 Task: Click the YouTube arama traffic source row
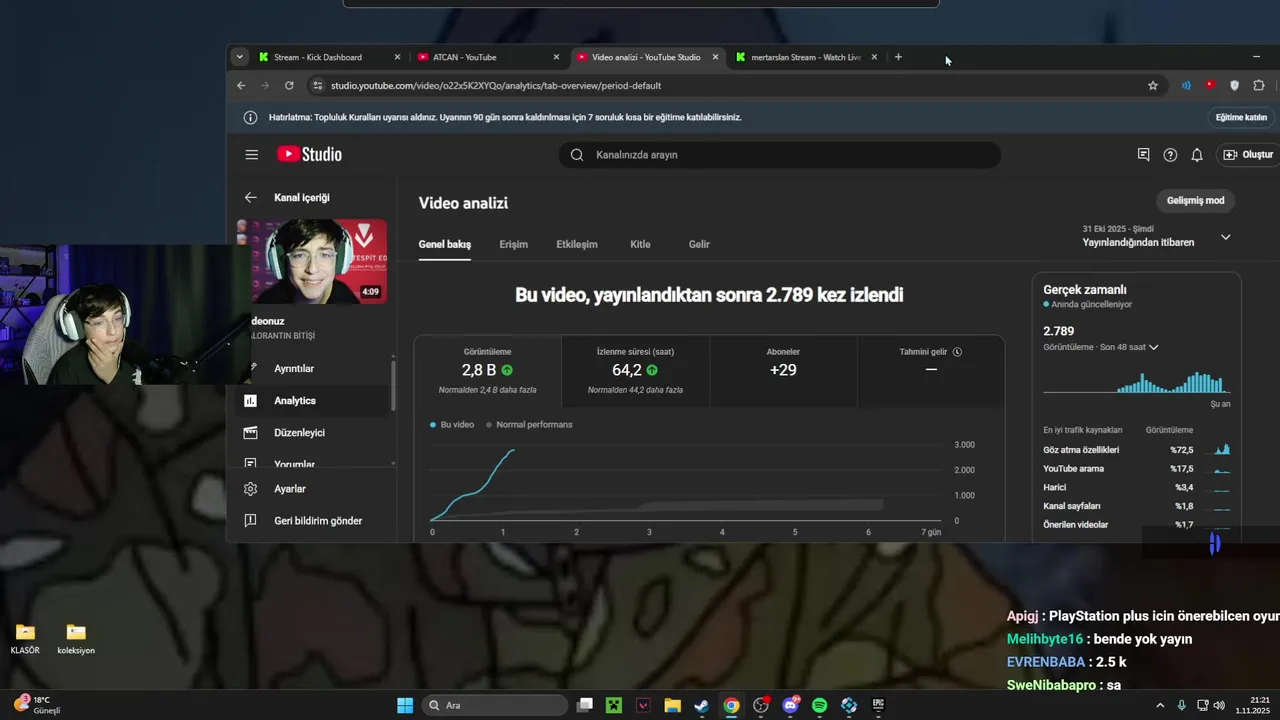click(1137, 469)
